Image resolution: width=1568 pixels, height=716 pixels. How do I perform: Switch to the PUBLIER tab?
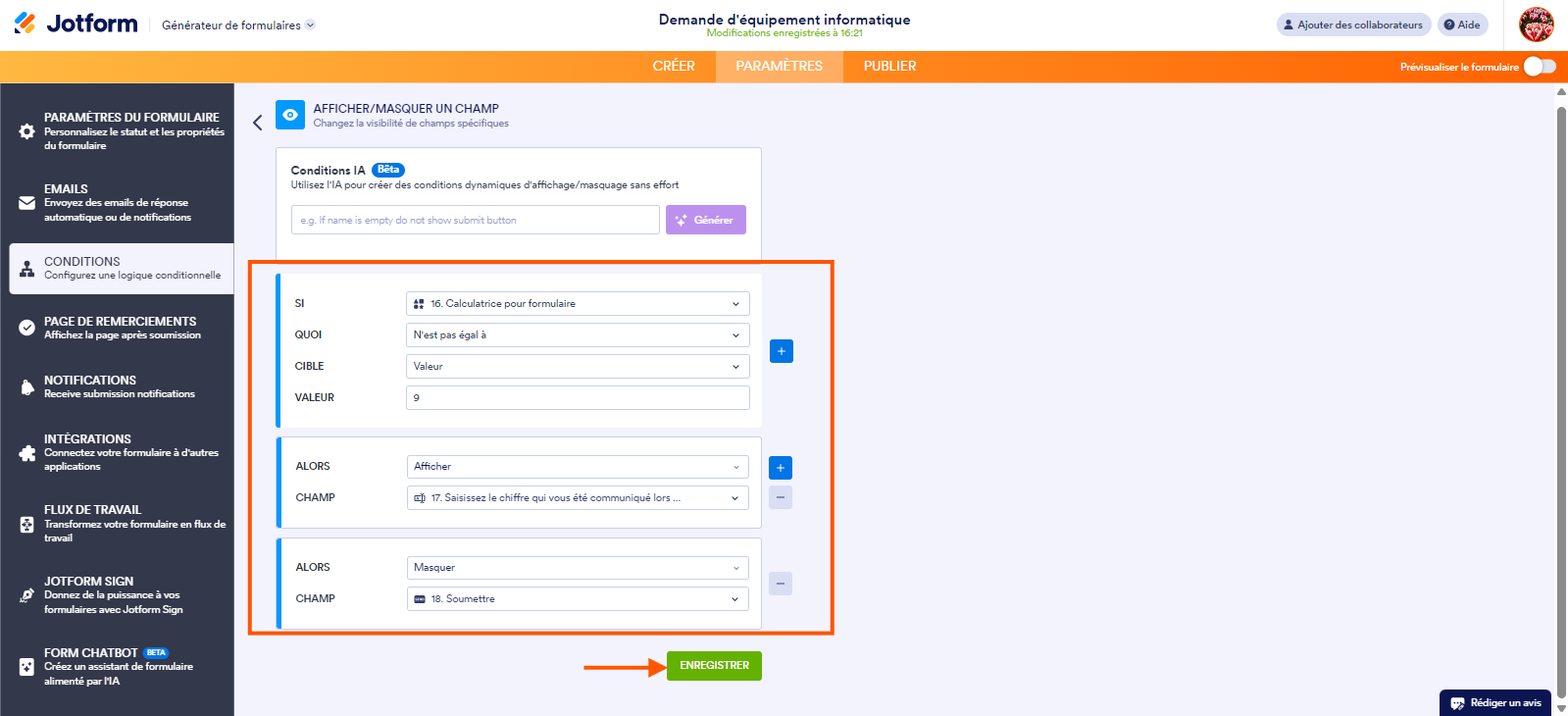coord(890,67)
